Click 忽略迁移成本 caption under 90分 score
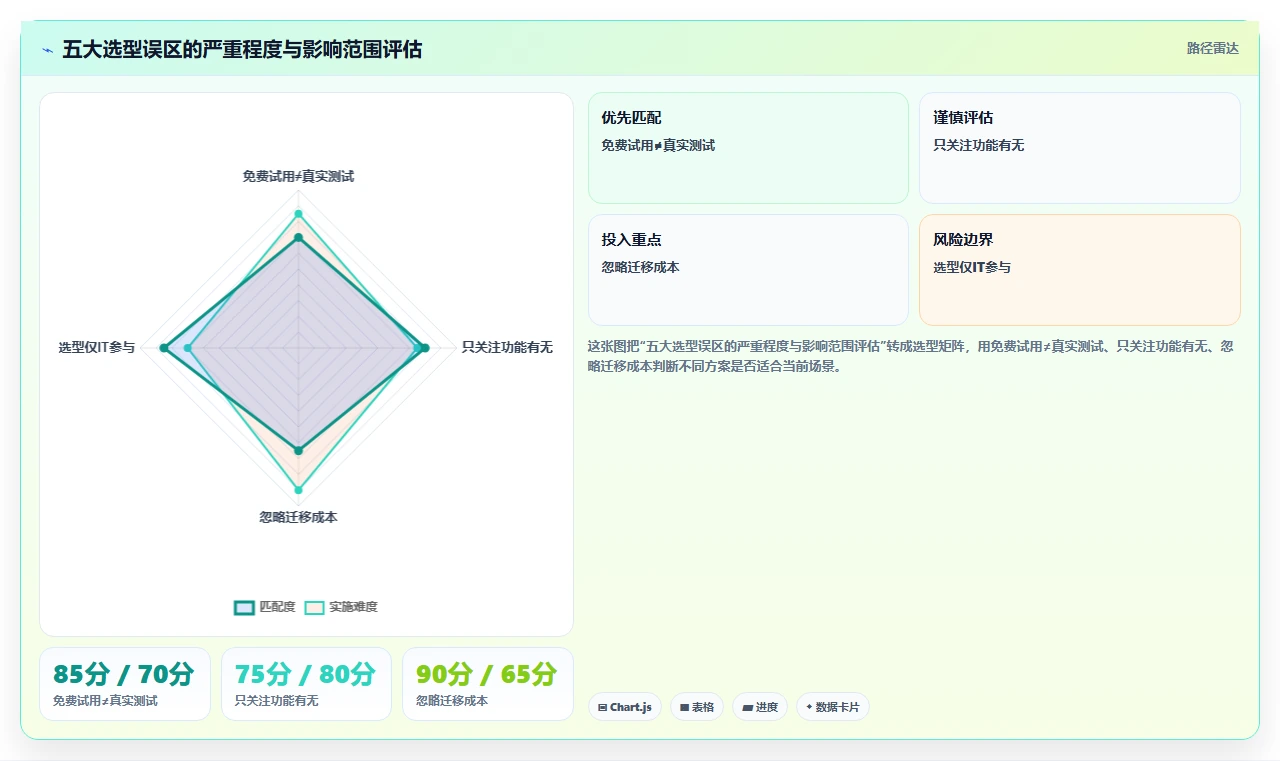This screenshot has width=1280, height=761. pyautogui.click(x=452, y=701)
